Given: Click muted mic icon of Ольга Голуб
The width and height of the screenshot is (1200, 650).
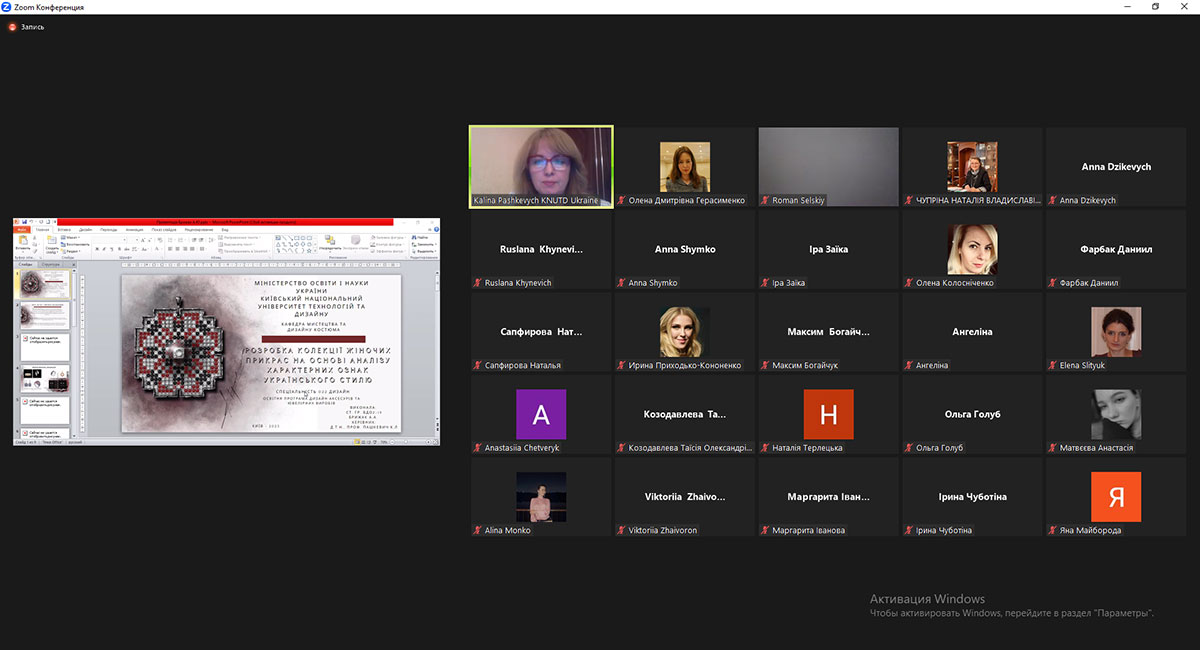Looking at the screenshot, I should (909, 448).
